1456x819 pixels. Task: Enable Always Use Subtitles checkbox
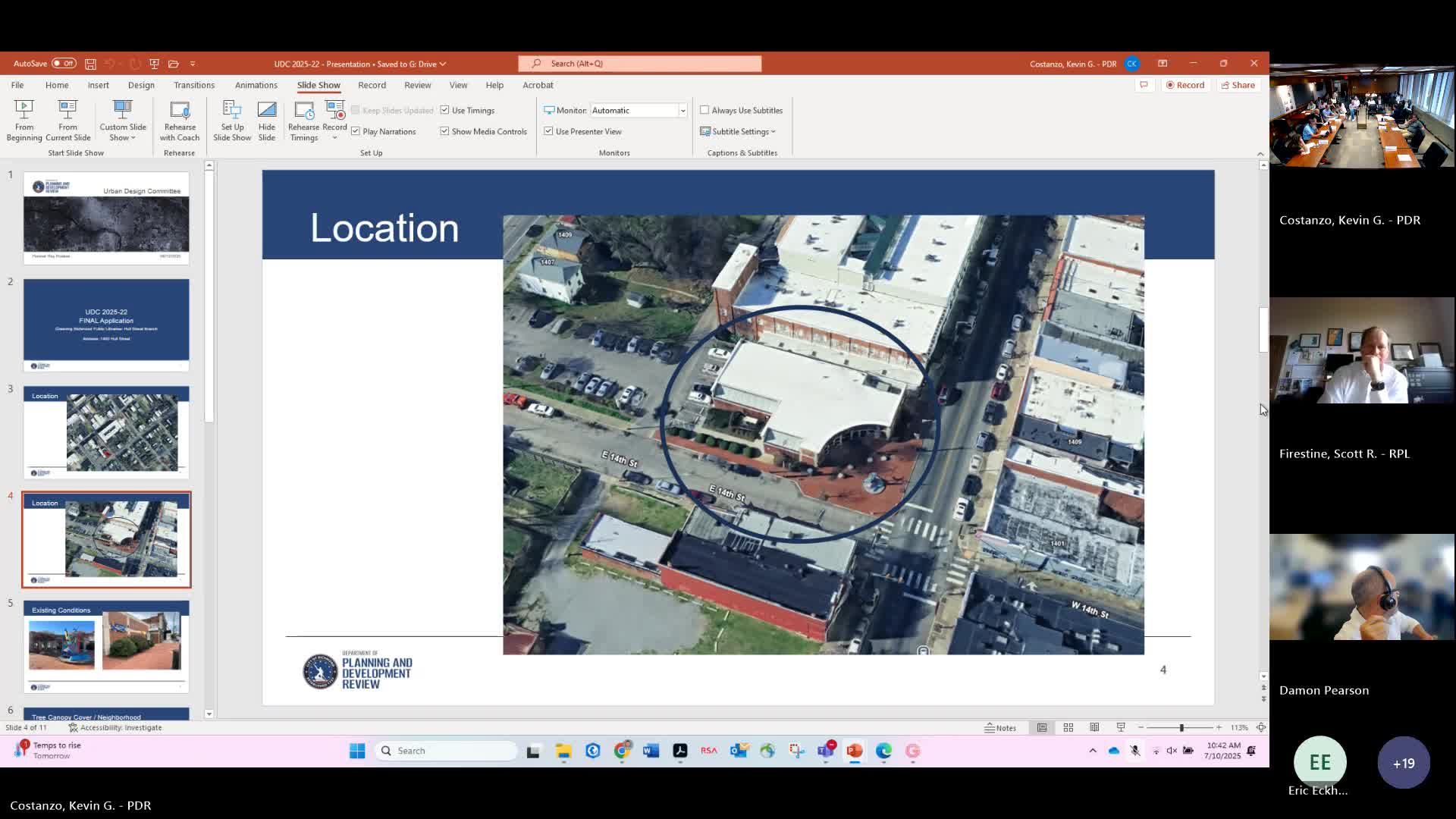[x=704, y=110]
